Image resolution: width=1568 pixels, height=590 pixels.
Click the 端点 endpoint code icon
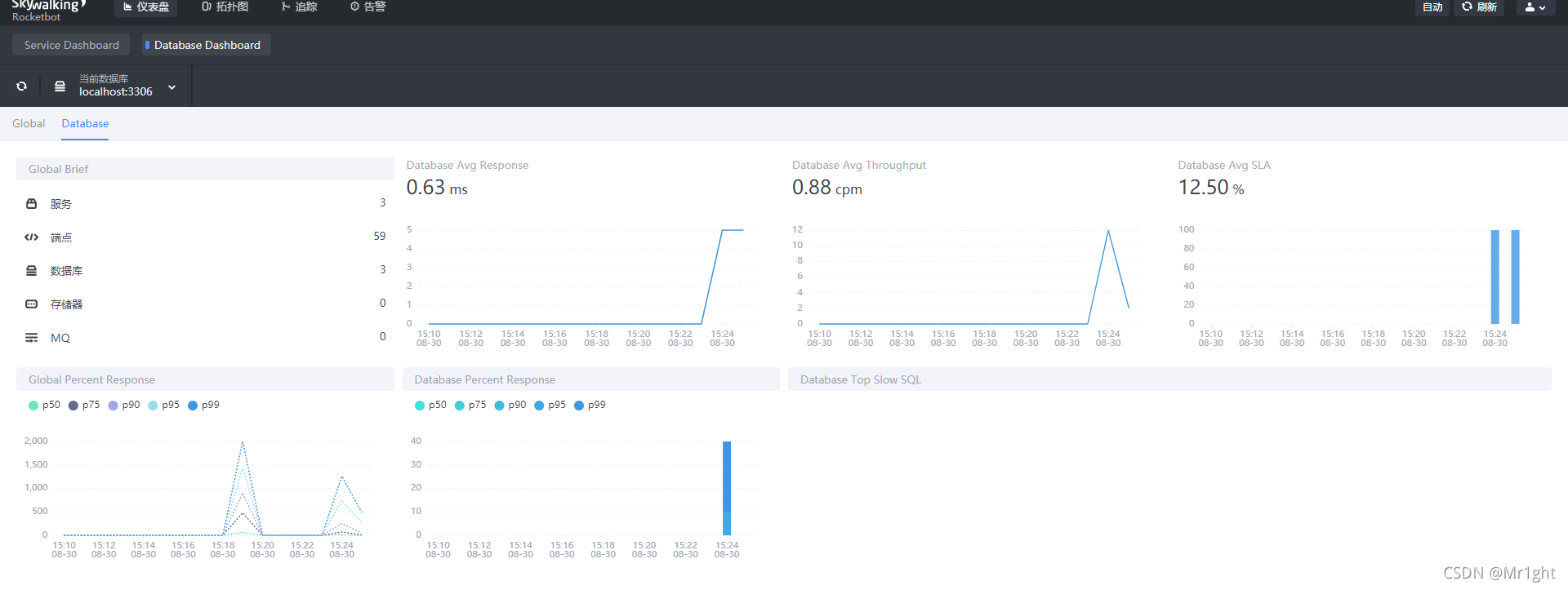tap(31, 237)
